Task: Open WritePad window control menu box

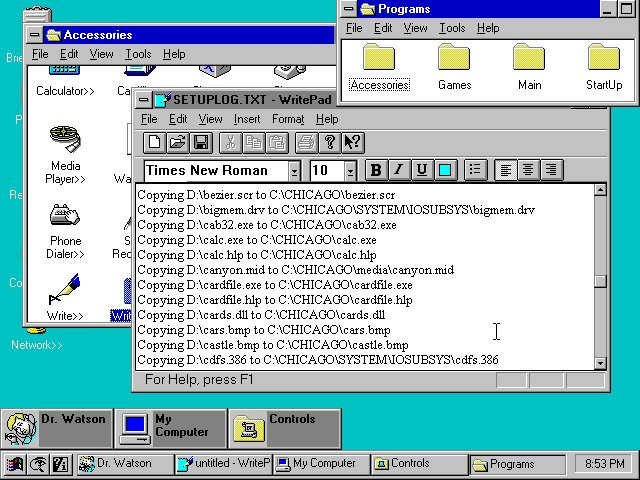Action: pyautogui.click(x=143, y=99)
